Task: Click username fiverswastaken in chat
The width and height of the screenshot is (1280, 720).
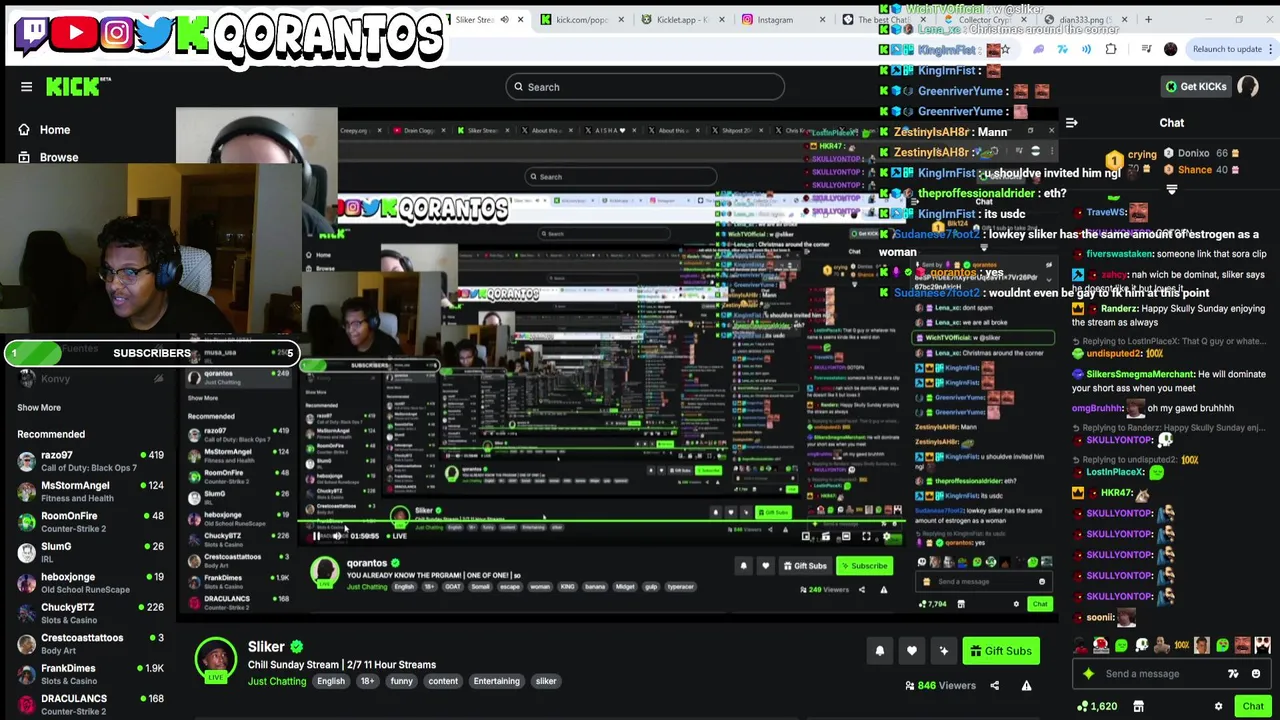Action: click(x=1119, y=254)
